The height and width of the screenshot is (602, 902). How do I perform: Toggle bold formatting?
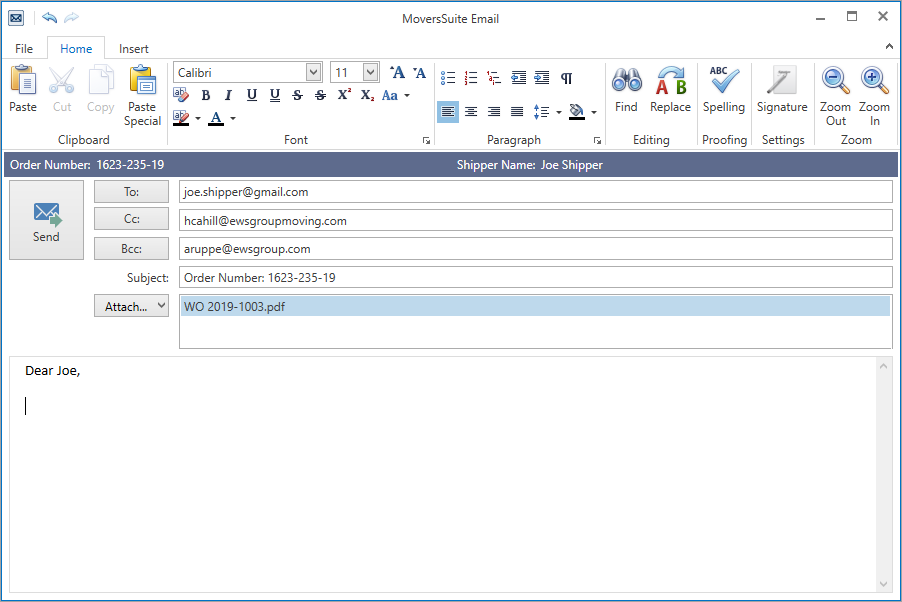[206, 96]
